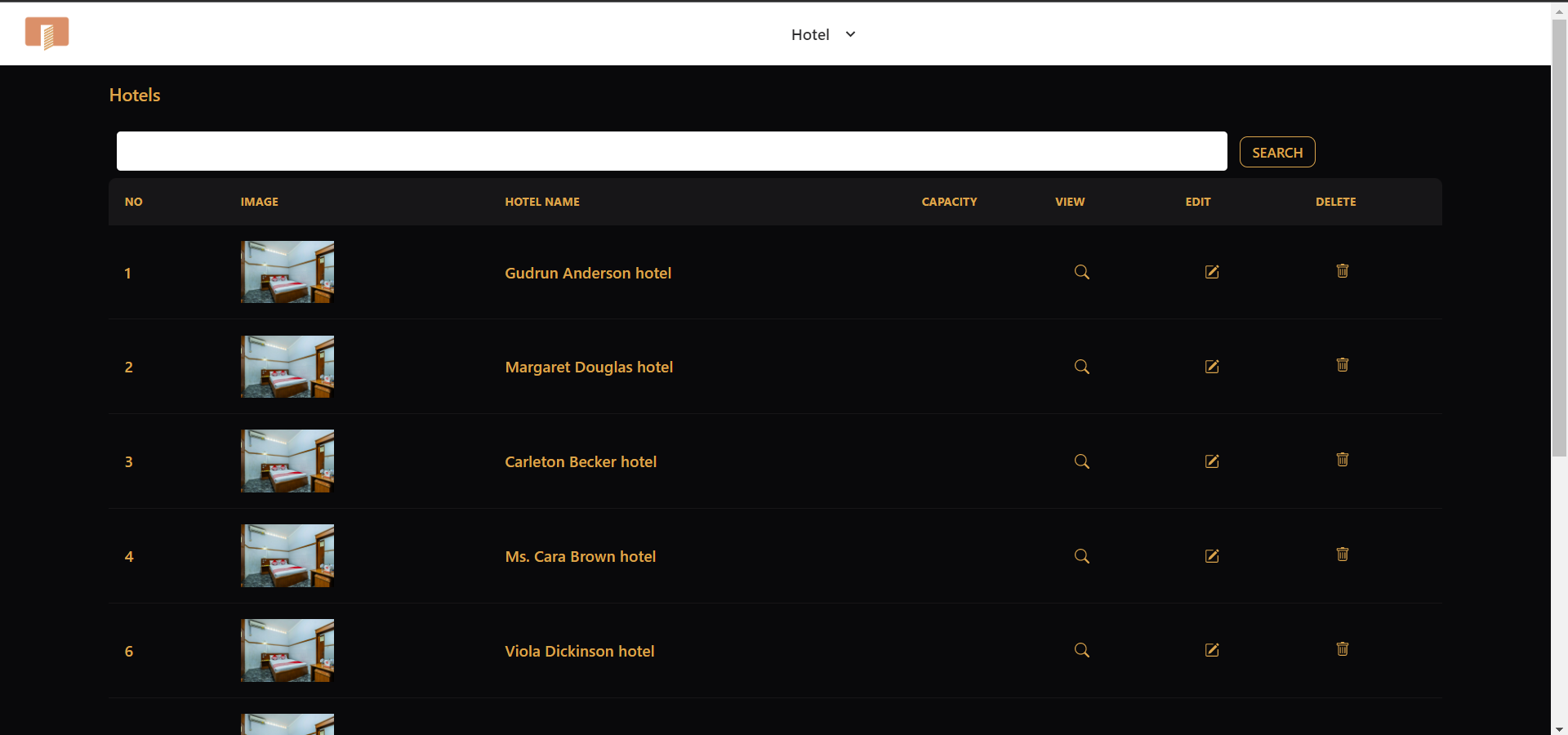Click the SEARCH button

pos(1277,152)
